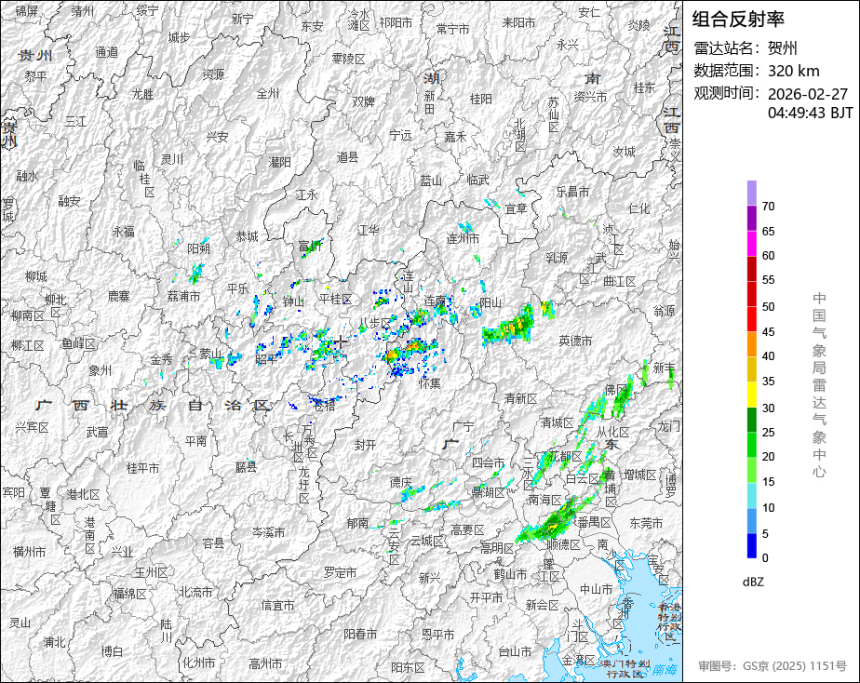Click the orange 40–45 dBZ legend swatch
This screenshot has height=683, width=860.
(751, 345)
